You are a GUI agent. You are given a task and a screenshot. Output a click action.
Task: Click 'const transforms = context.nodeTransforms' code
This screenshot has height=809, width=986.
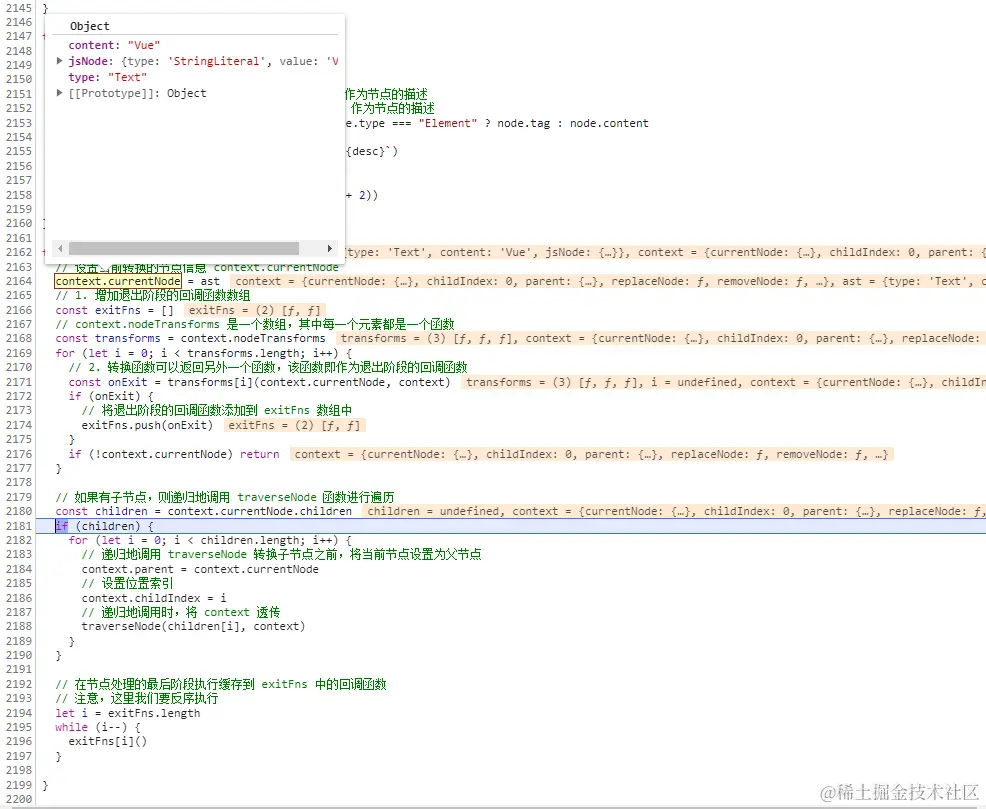(x=191, y=338)
